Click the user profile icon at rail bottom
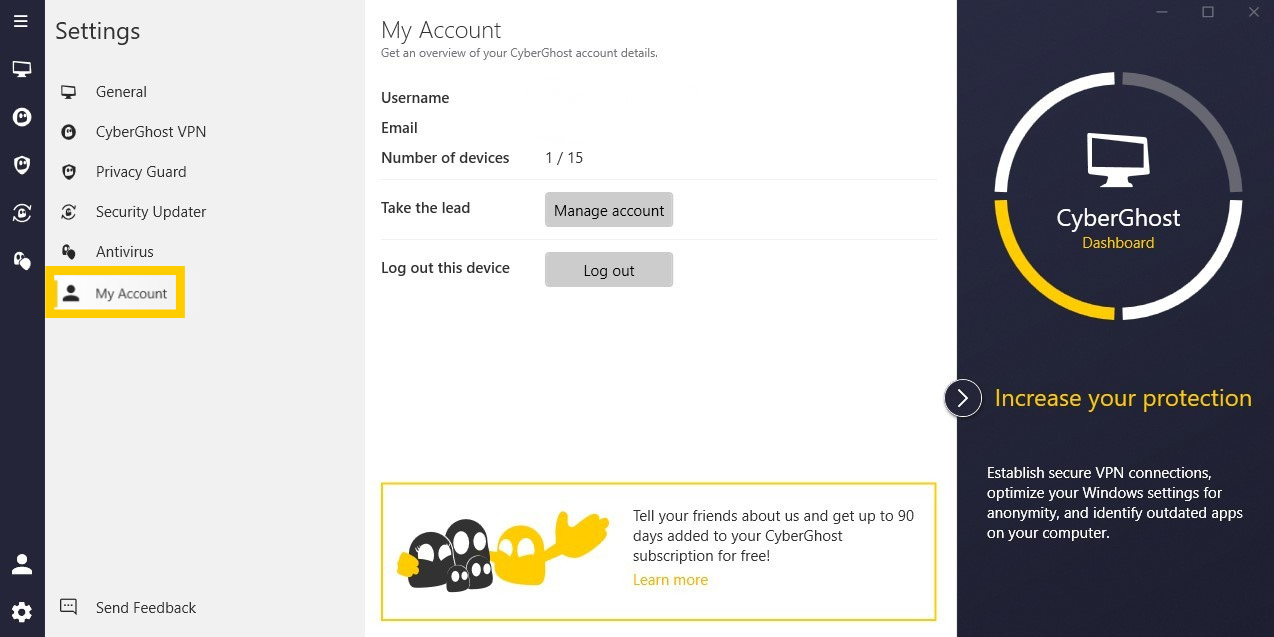Viewport: 1274px width, 637px height. 21,564
